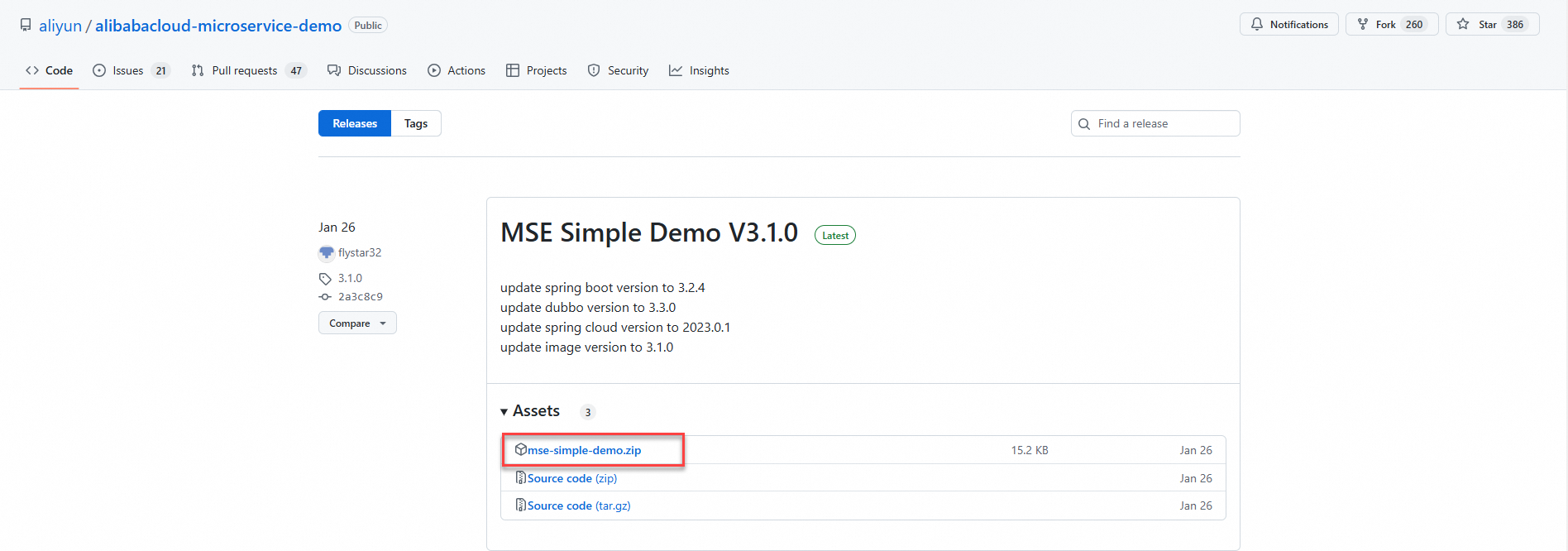The height and width of the screenshot is (551, 1568).
Task: Open the aliyun owner link
Action: point(60,26)
